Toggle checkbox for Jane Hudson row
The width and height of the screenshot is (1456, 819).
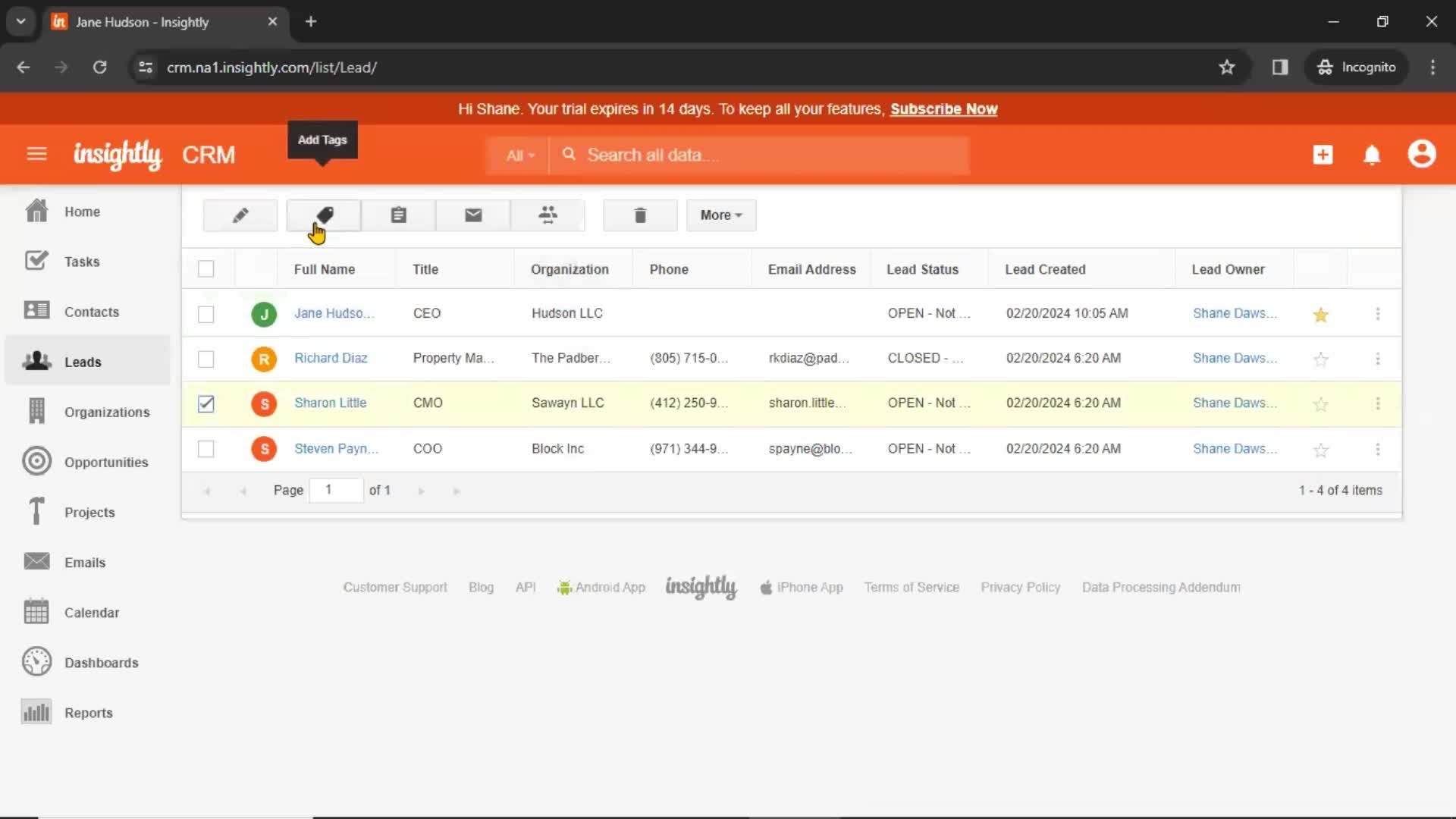206,313
